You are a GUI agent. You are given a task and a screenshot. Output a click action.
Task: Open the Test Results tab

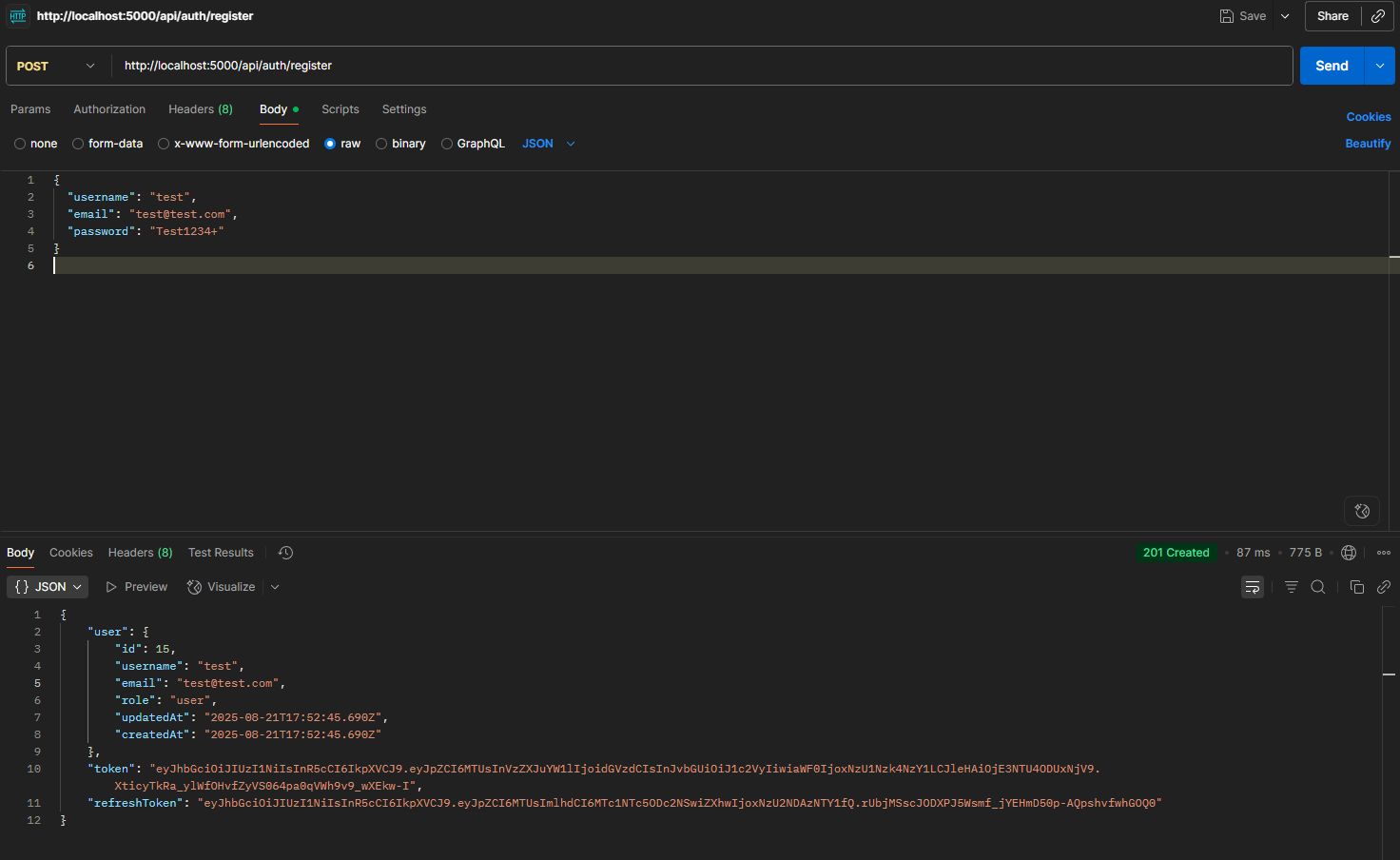[x=221, y=553]
